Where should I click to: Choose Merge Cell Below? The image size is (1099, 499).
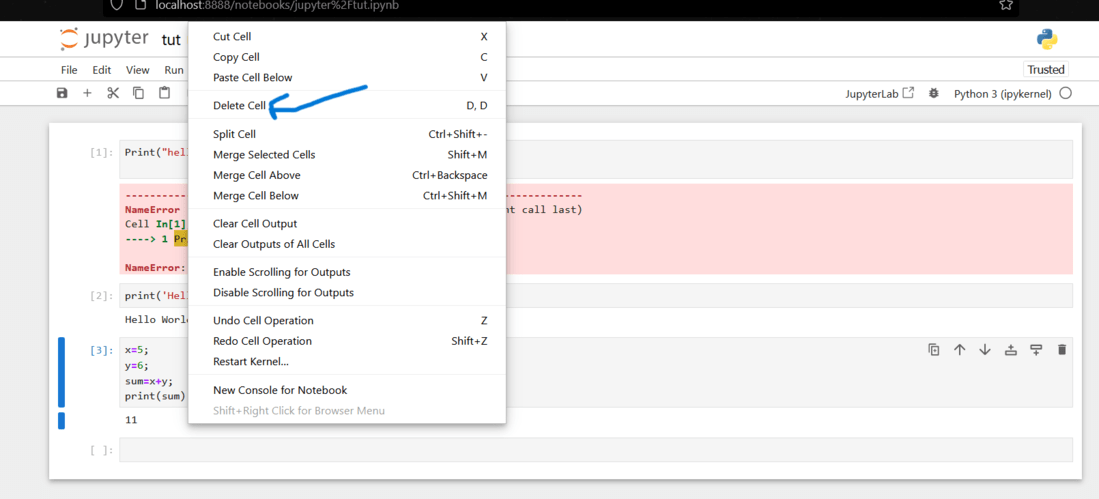pos(347,196)
